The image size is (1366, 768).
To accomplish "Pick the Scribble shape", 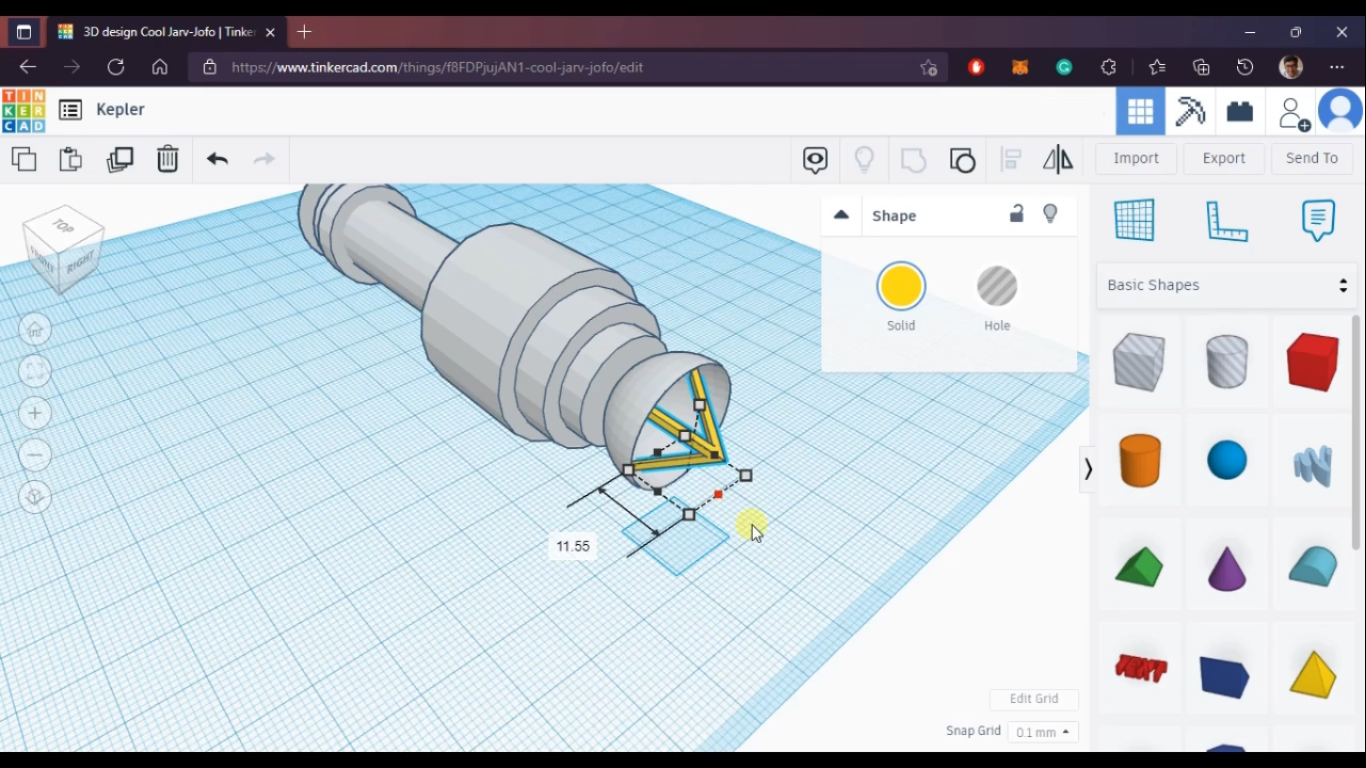I will coord(1312,465).
